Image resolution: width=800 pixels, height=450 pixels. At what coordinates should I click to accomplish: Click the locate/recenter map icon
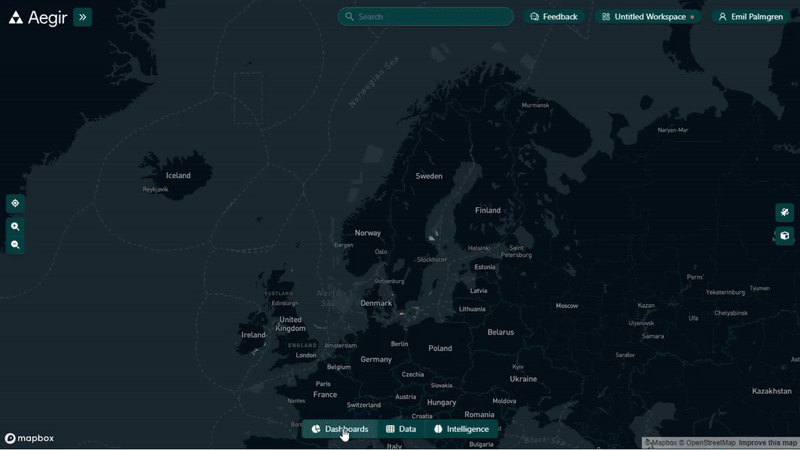click(15, 203)
